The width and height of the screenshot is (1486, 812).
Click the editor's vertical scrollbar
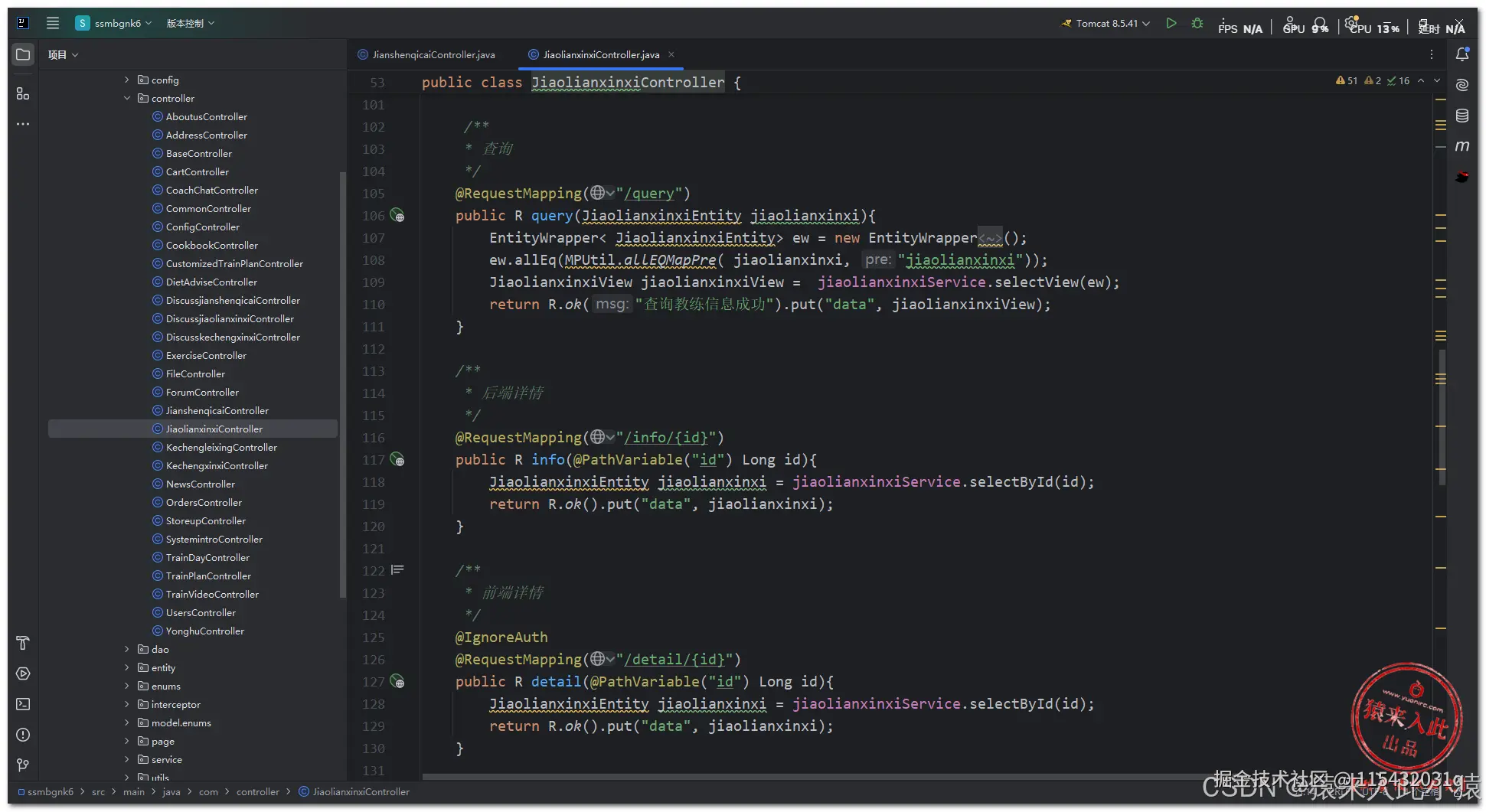point(1442,417)
